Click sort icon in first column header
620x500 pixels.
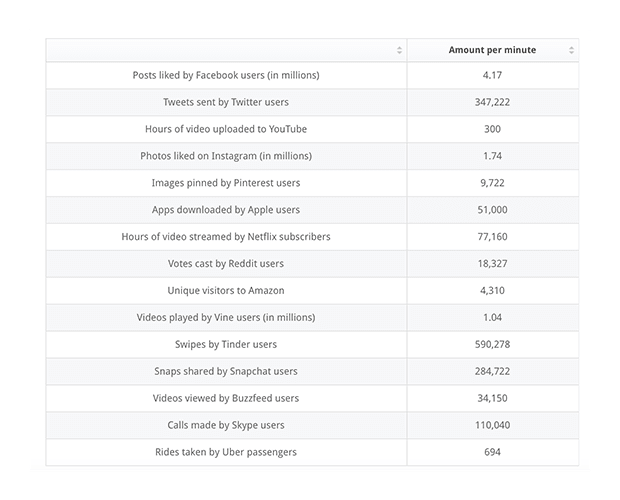pos(399,50)
